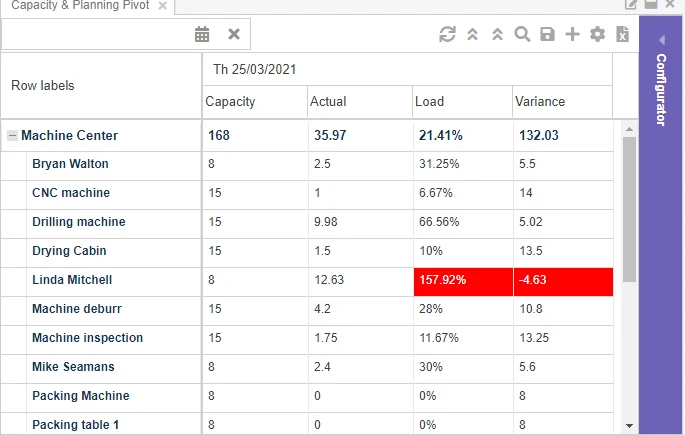Export pivot to Excel

623,34
